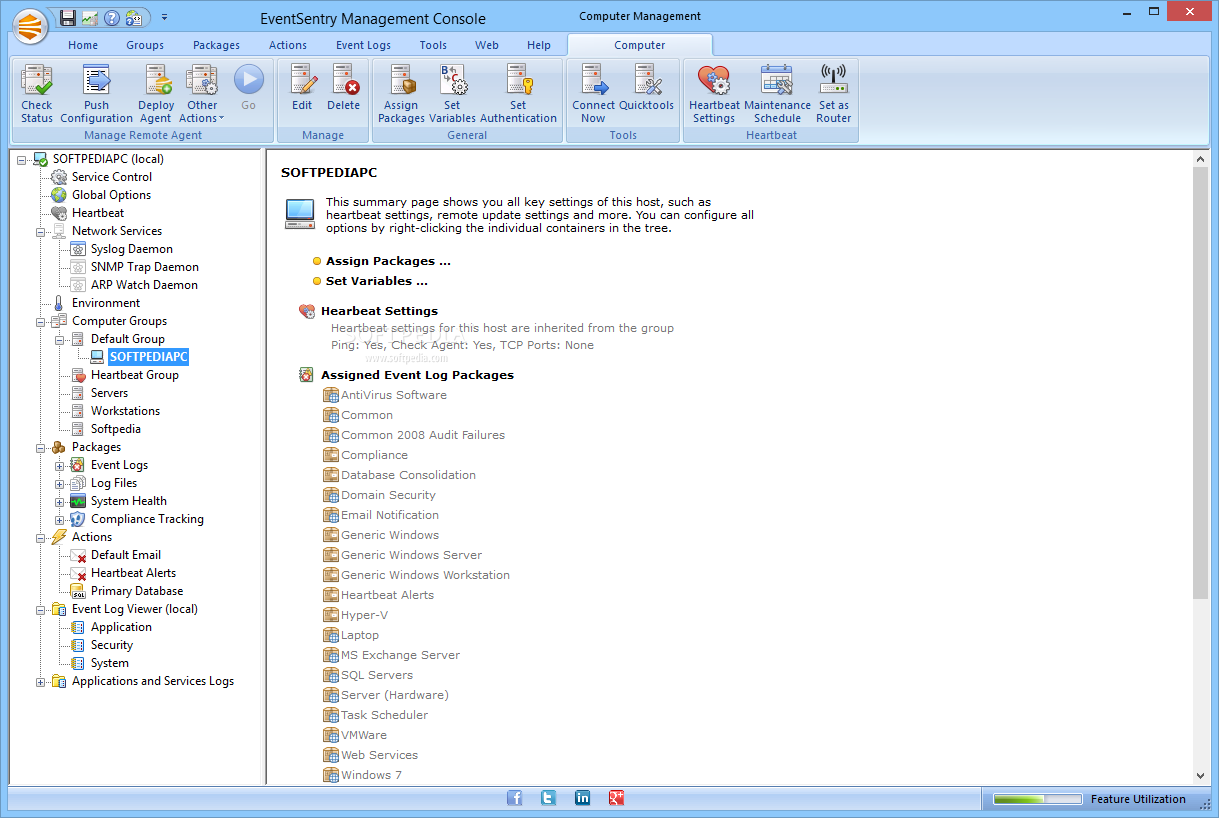Screen dimensions: 1219x818
Task: Click AntiVirus Software package entry
Action: tap(394, 395)
